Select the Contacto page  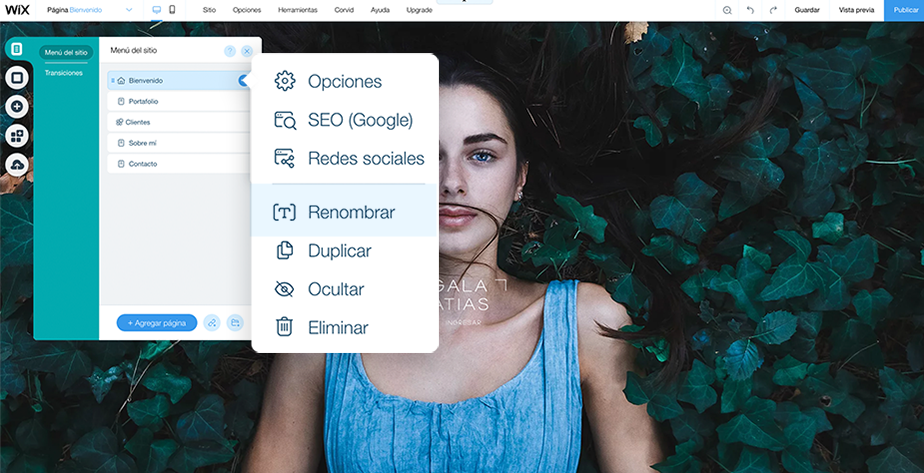[x=179, y=164]
